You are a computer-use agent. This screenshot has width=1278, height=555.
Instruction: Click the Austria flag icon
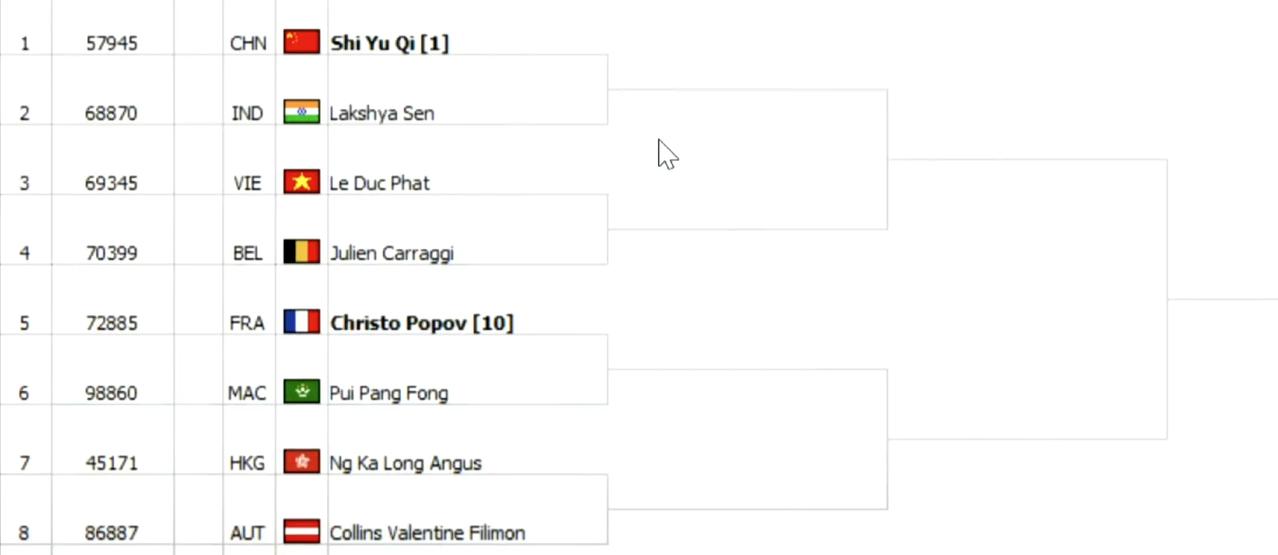(301, 532)
